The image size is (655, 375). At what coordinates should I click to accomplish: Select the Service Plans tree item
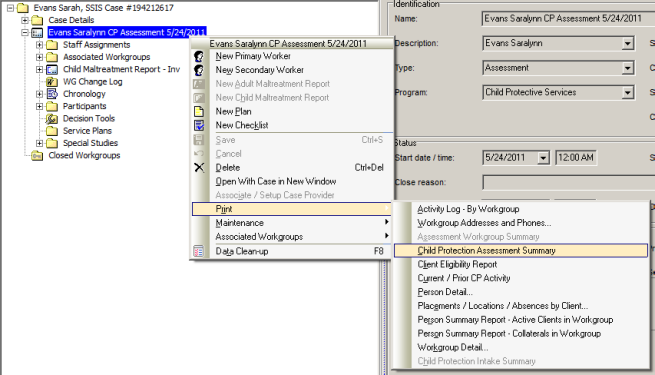tap(87, 131)
